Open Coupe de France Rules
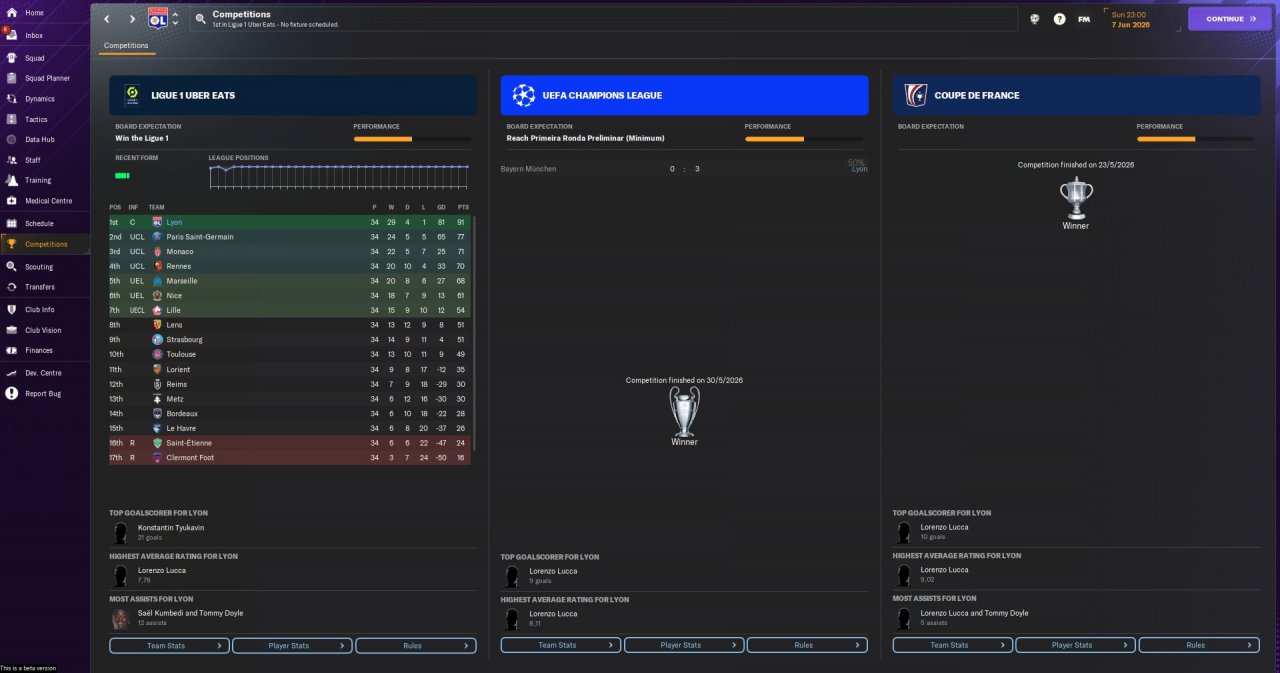1280x673 pixels. point(1199,646)
